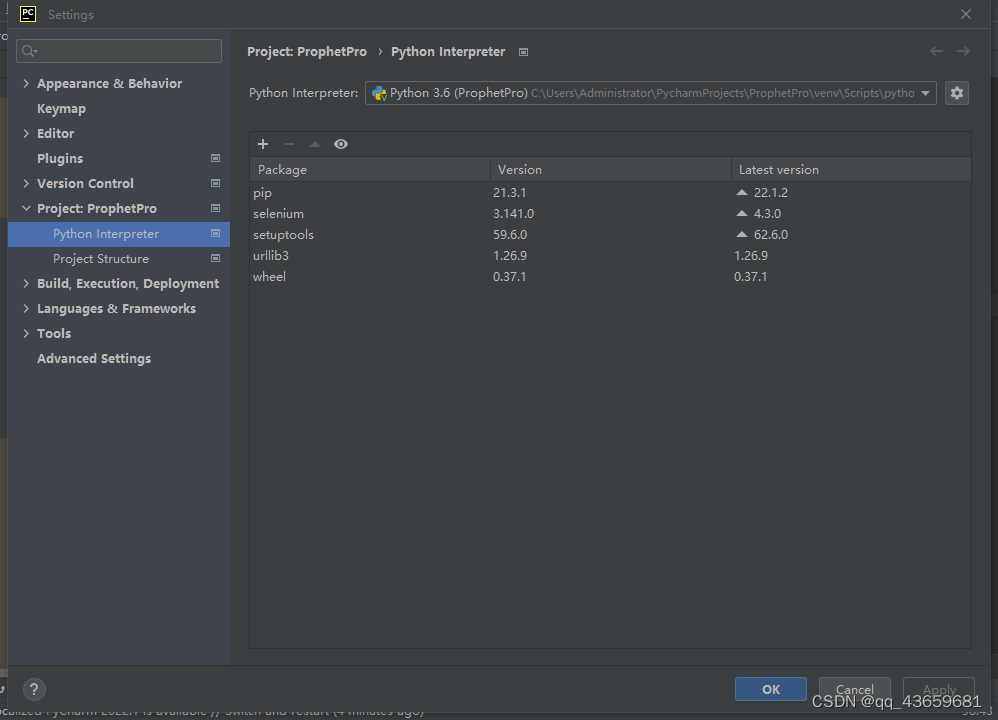This screenshot has height=720, width=998.
Task: Sort by Latest version column header
Action: 852,169
